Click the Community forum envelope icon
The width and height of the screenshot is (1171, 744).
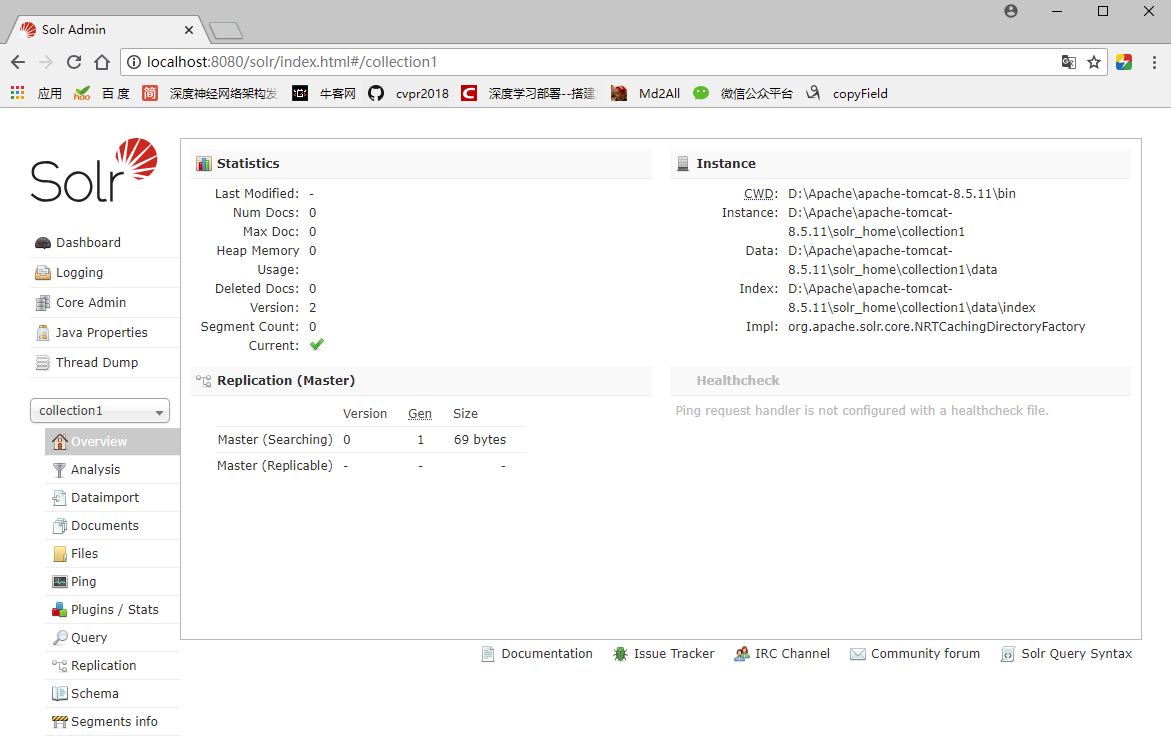tap(858, 654)
